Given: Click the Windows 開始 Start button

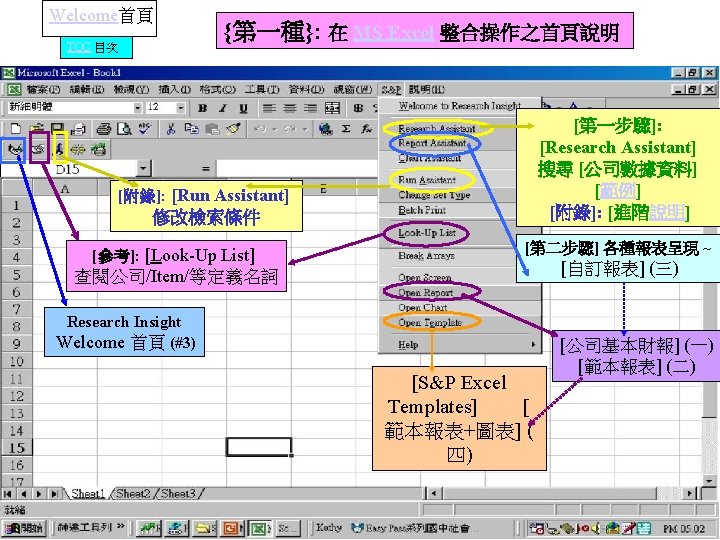Looking at the screenshot, I should coord(24,529).
